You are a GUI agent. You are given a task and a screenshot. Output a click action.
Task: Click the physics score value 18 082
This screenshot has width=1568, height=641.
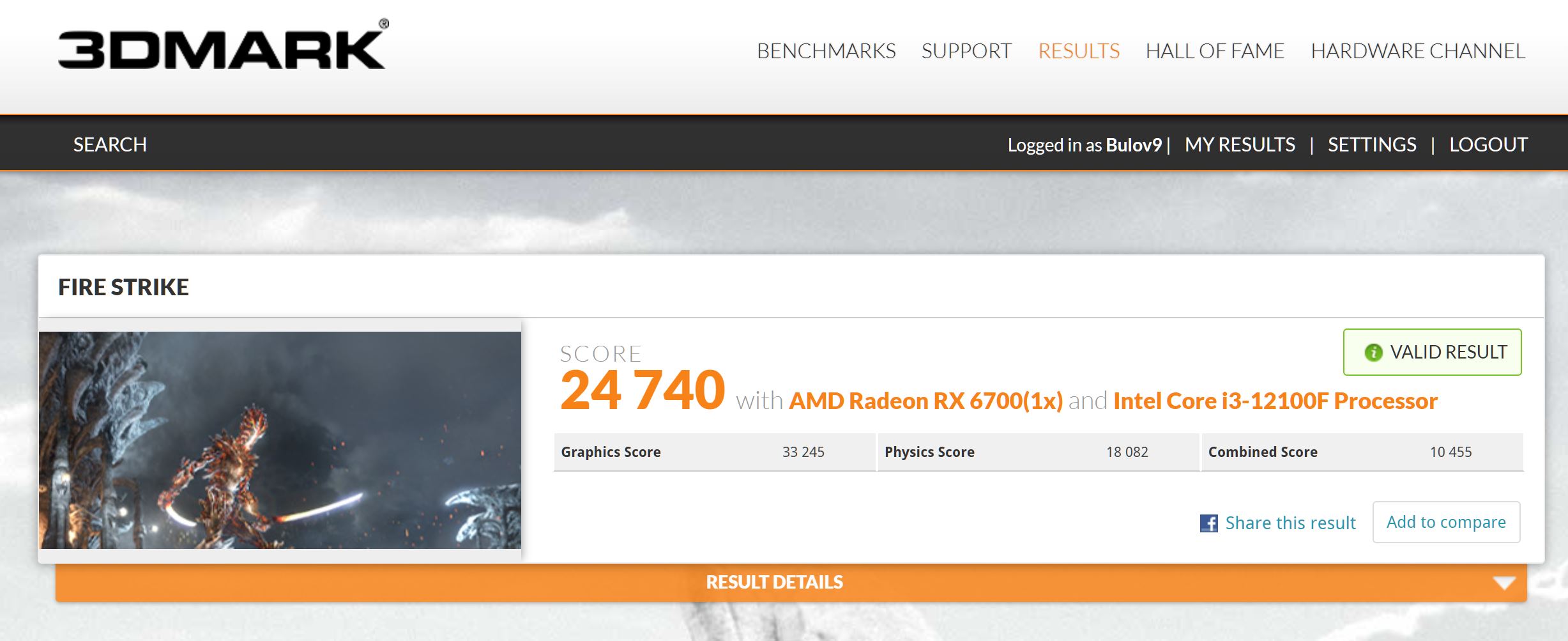(1127, 452)
